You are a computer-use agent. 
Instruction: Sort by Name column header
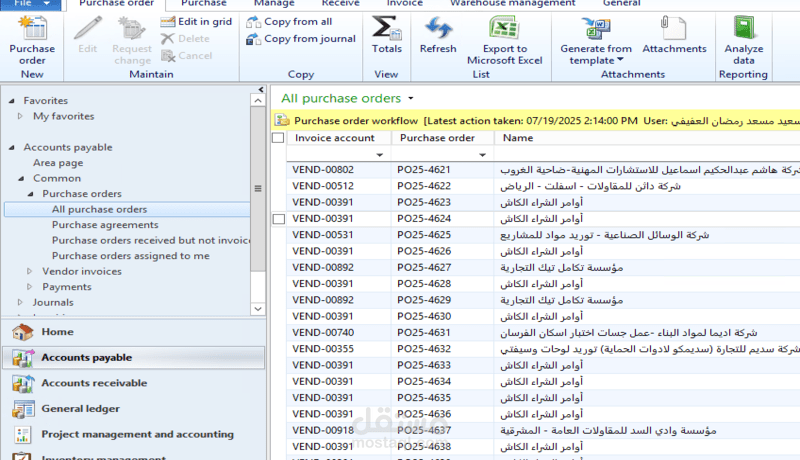pyautogui.click(x=647, y=138)
